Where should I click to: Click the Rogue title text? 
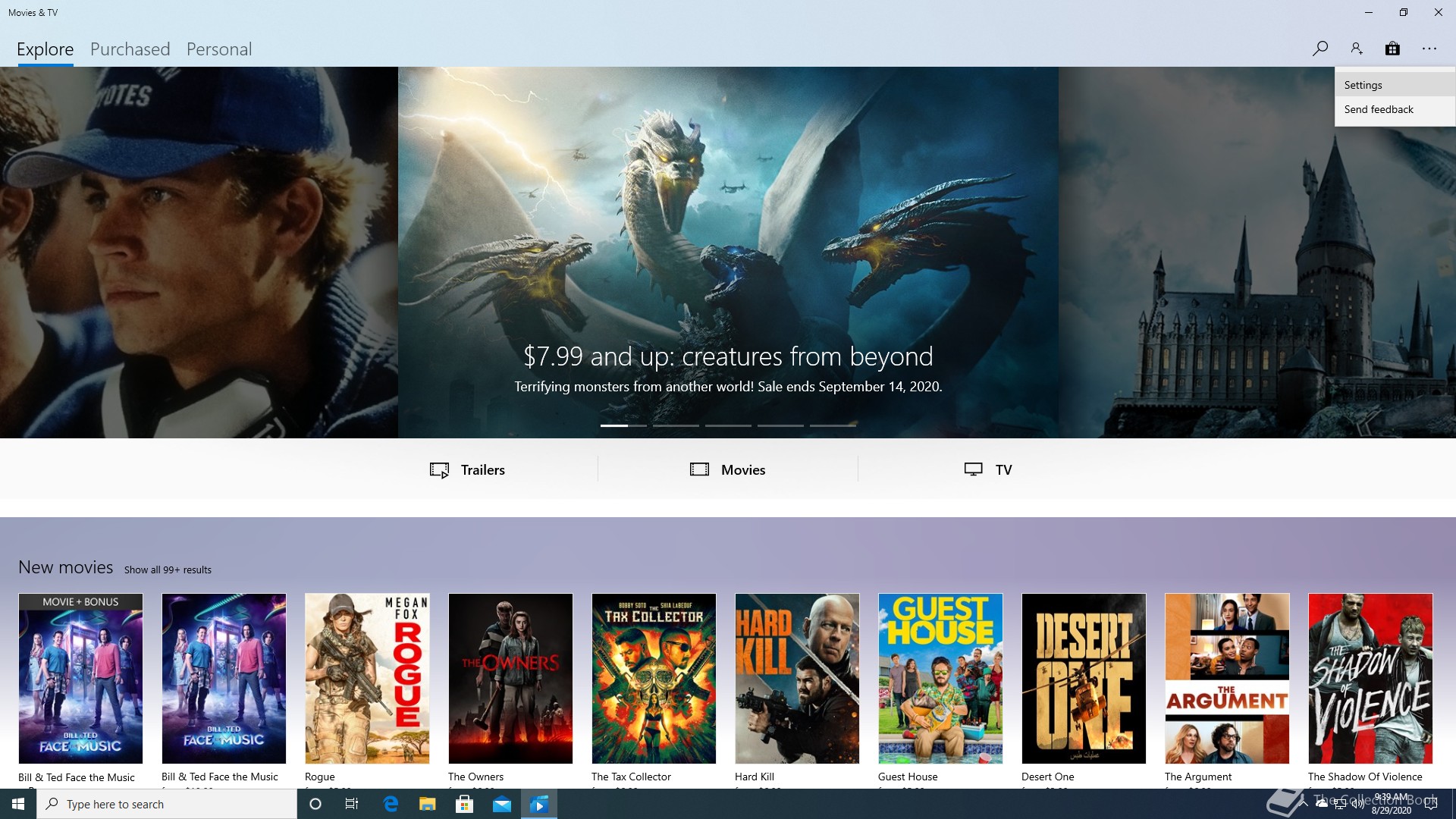[x=320, y=777]
